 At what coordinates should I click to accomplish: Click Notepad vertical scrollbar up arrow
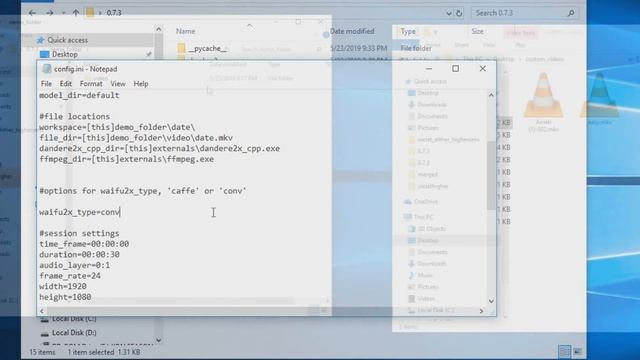point(491,95)
